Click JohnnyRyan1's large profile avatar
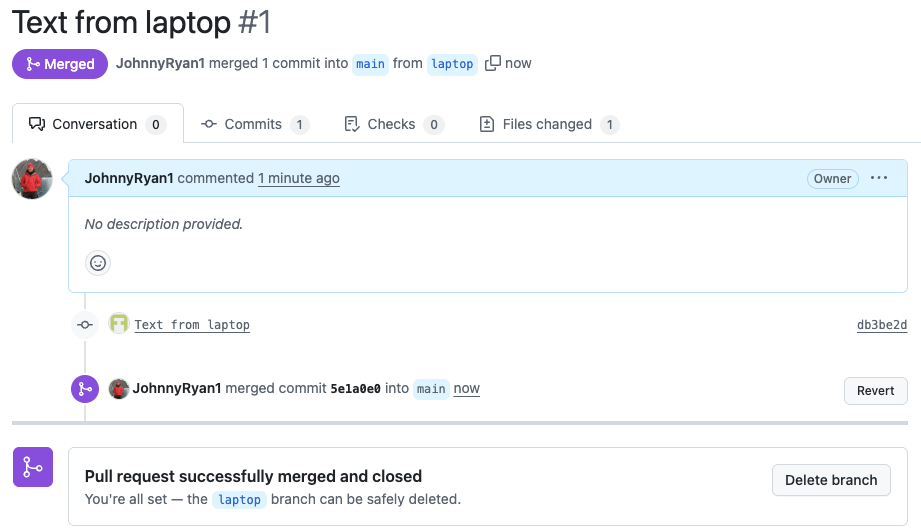This screenshot has height=528, width=921. click(32, 179)
